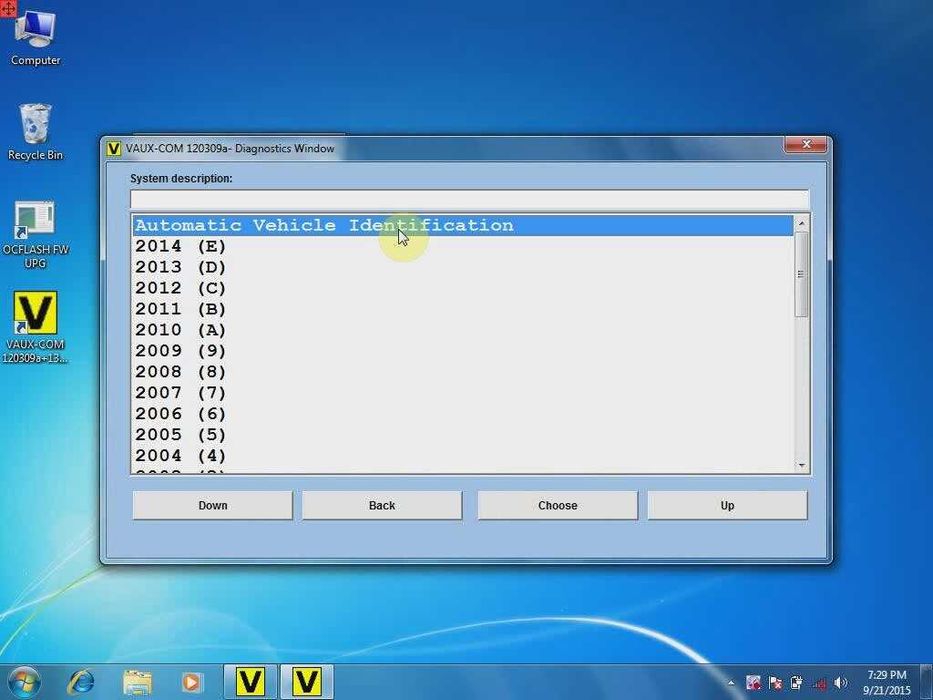Open the OCFLASH FW UPG desktop icon
The width and height of the screenshot is (933, 700).
pyautogui.click(x=35, y=222)
